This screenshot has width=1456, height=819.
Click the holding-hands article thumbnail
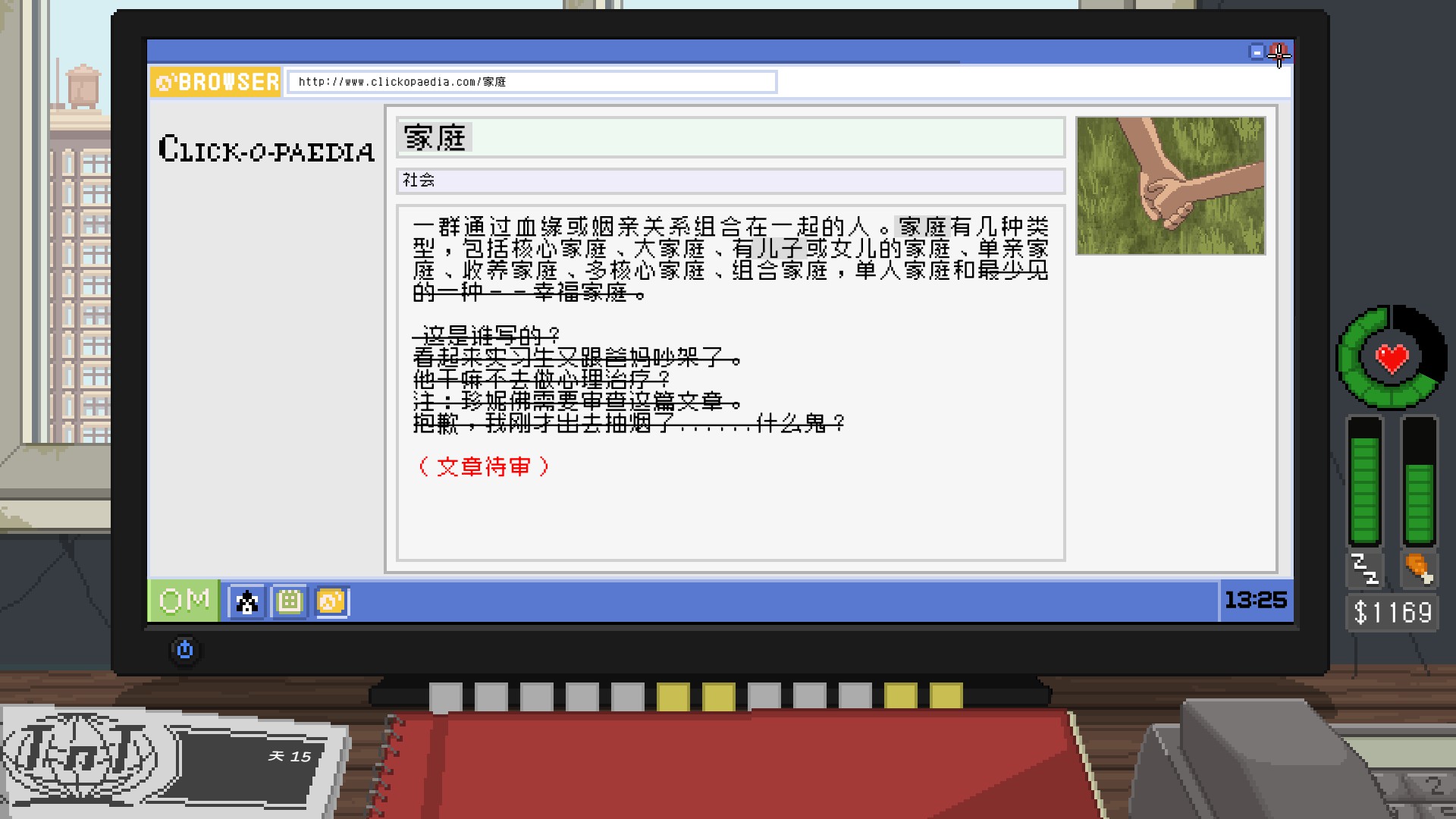[x=1170, y=186]
